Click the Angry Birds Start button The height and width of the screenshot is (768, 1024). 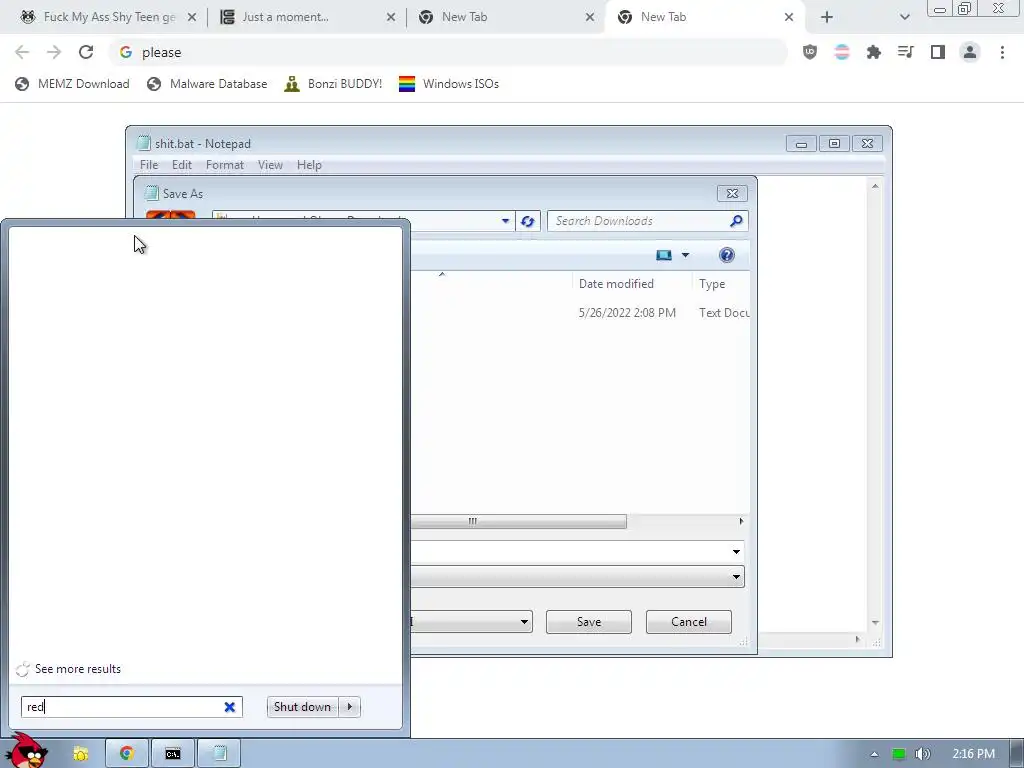pos(29,751)
